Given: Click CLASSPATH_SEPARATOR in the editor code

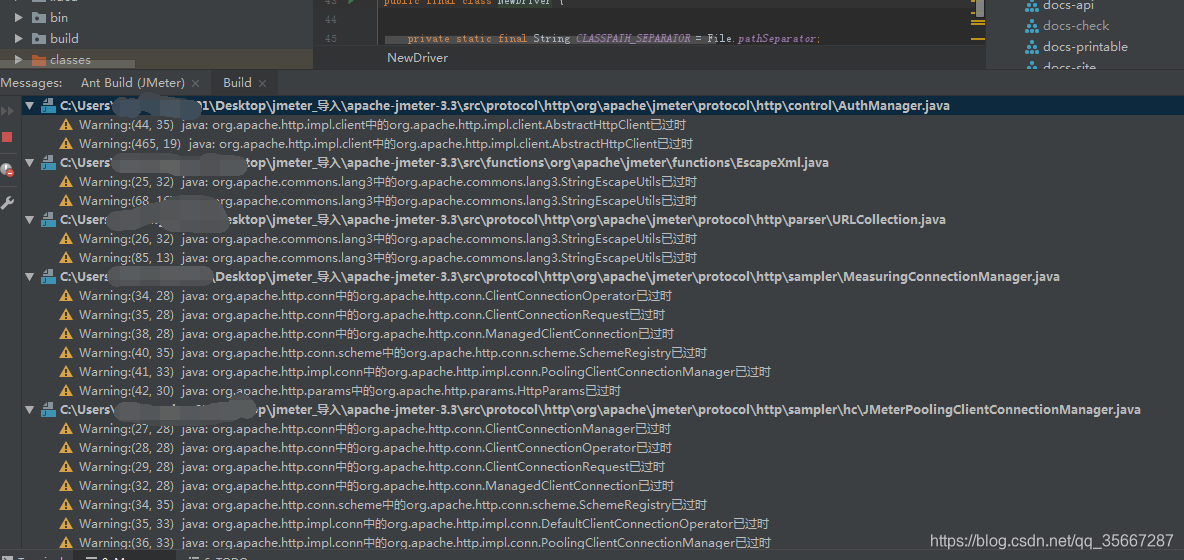Looking at the screenshot, I should [x=634, y=38].
